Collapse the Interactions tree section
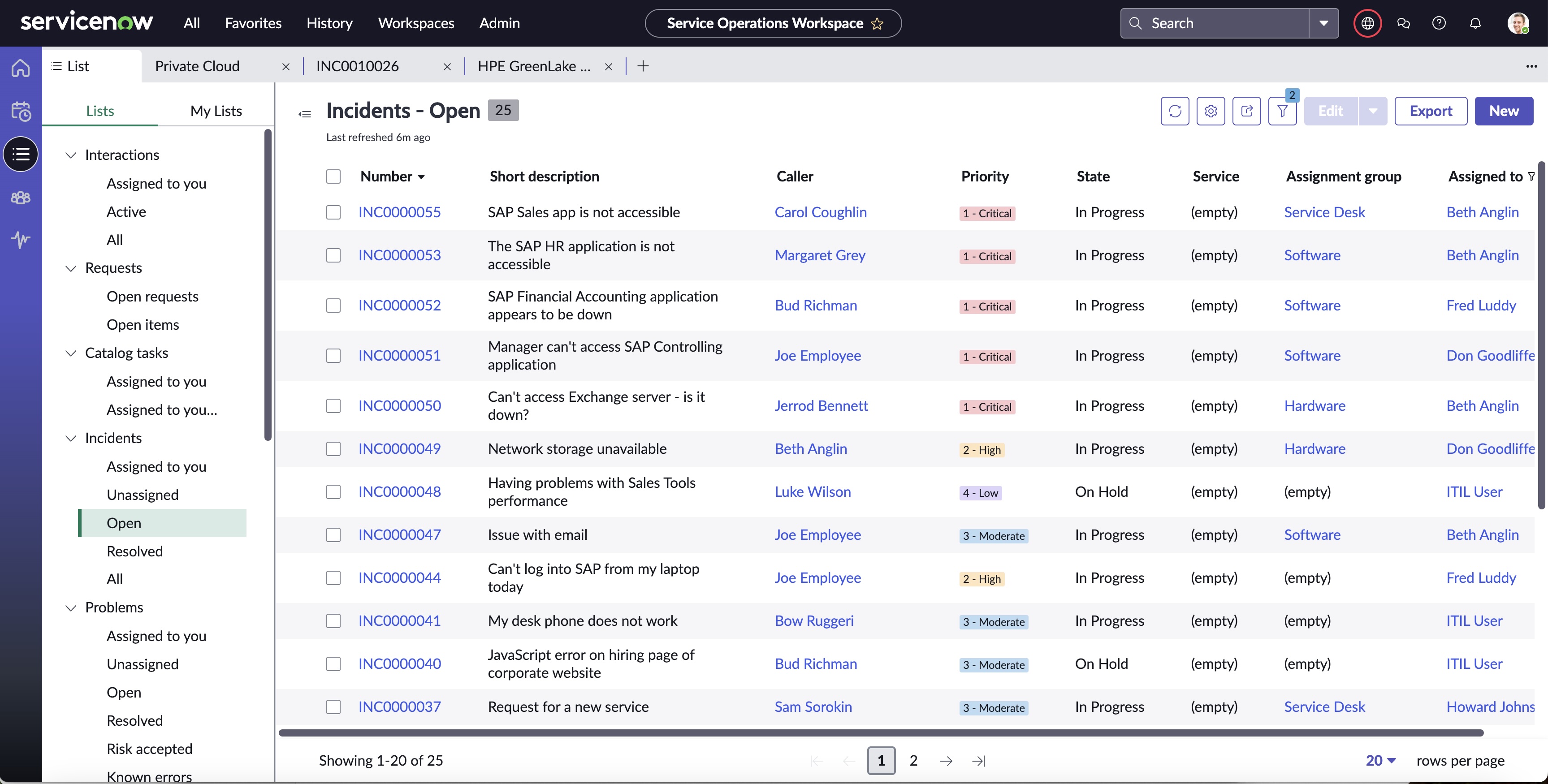Screen dimensions: 1548x784 [71, 155]
